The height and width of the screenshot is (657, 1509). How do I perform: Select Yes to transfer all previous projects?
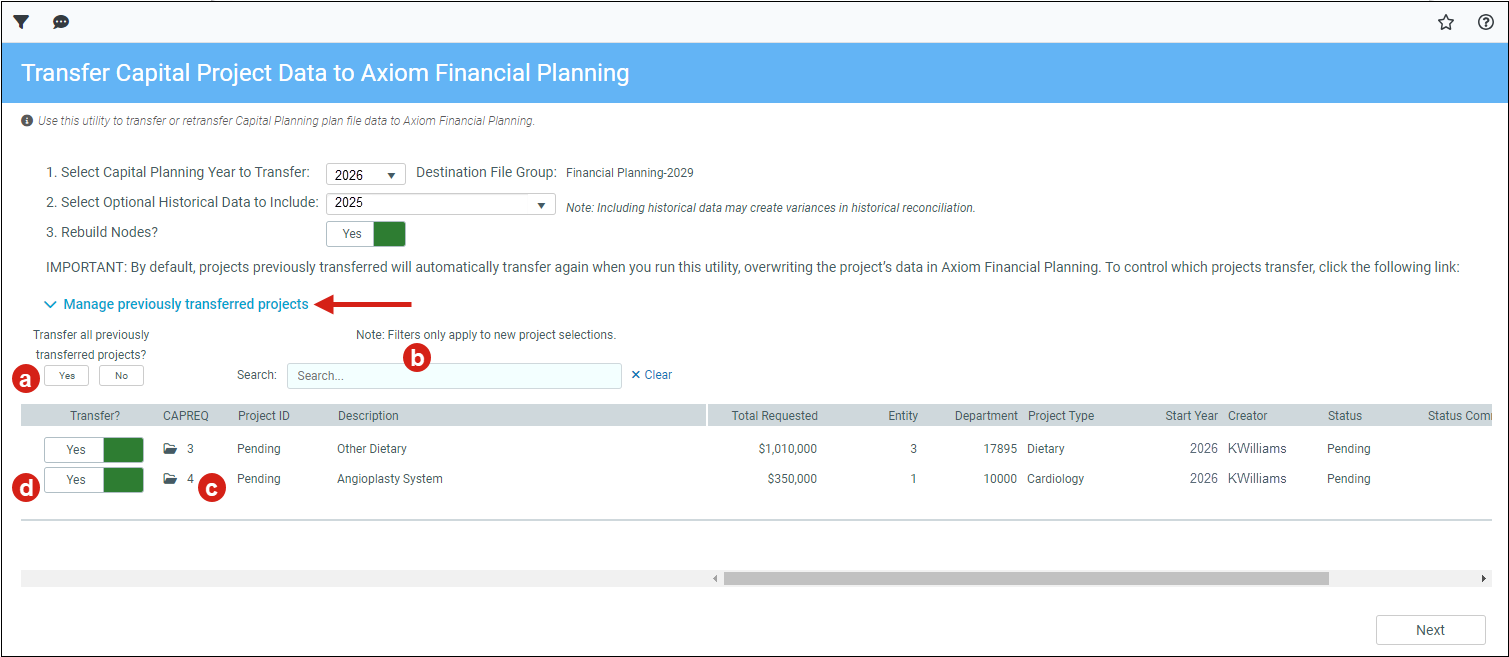67,376
